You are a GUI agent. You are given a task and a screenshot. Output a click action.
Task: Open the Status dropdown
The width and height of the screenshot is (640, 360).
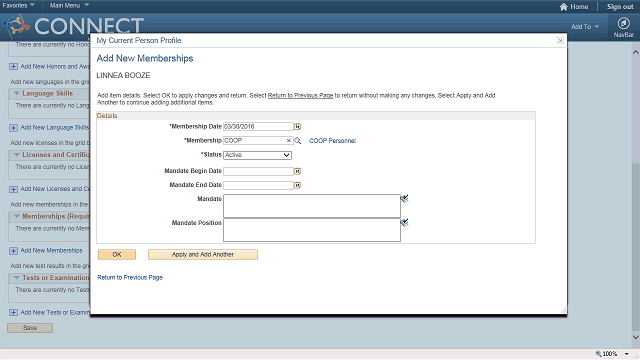[257, 155]
